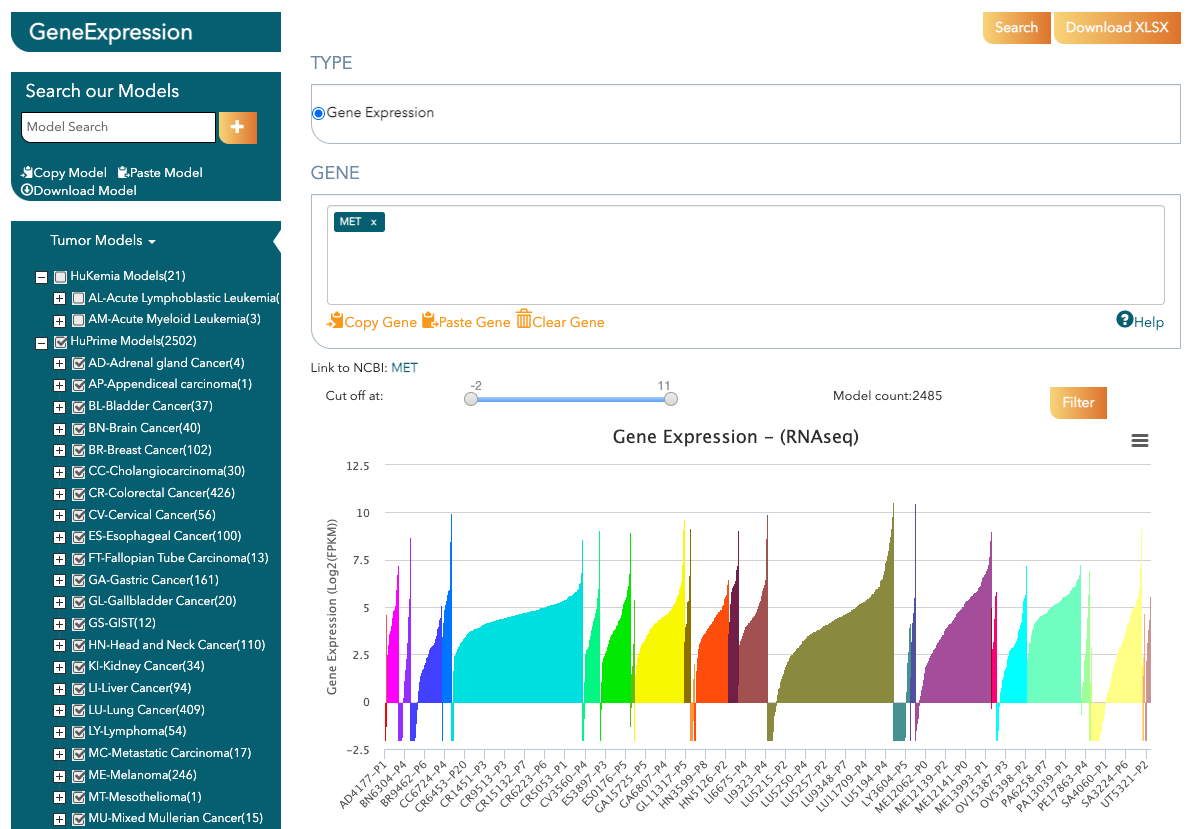1189x829 pixels.
Task: Open Help via the question mark icon
Action: pos(1125,320)
